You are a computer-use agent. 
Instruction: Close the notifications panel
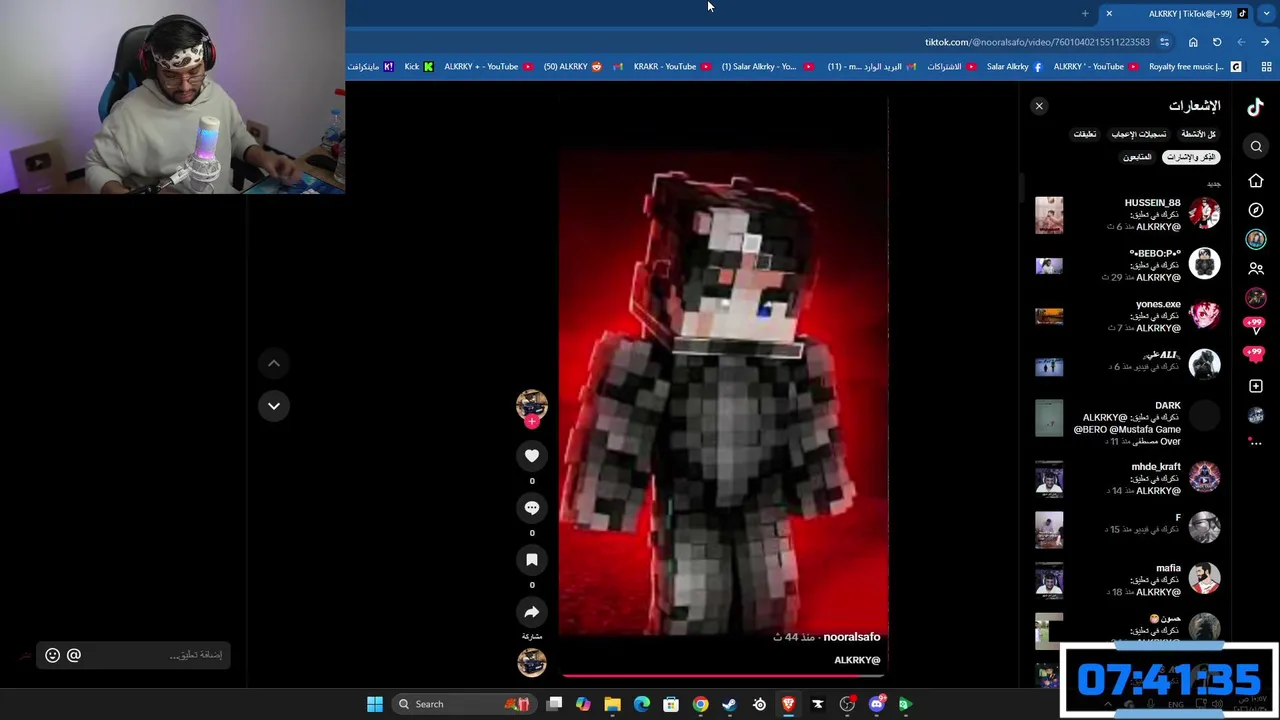[x=1039, y=106]
